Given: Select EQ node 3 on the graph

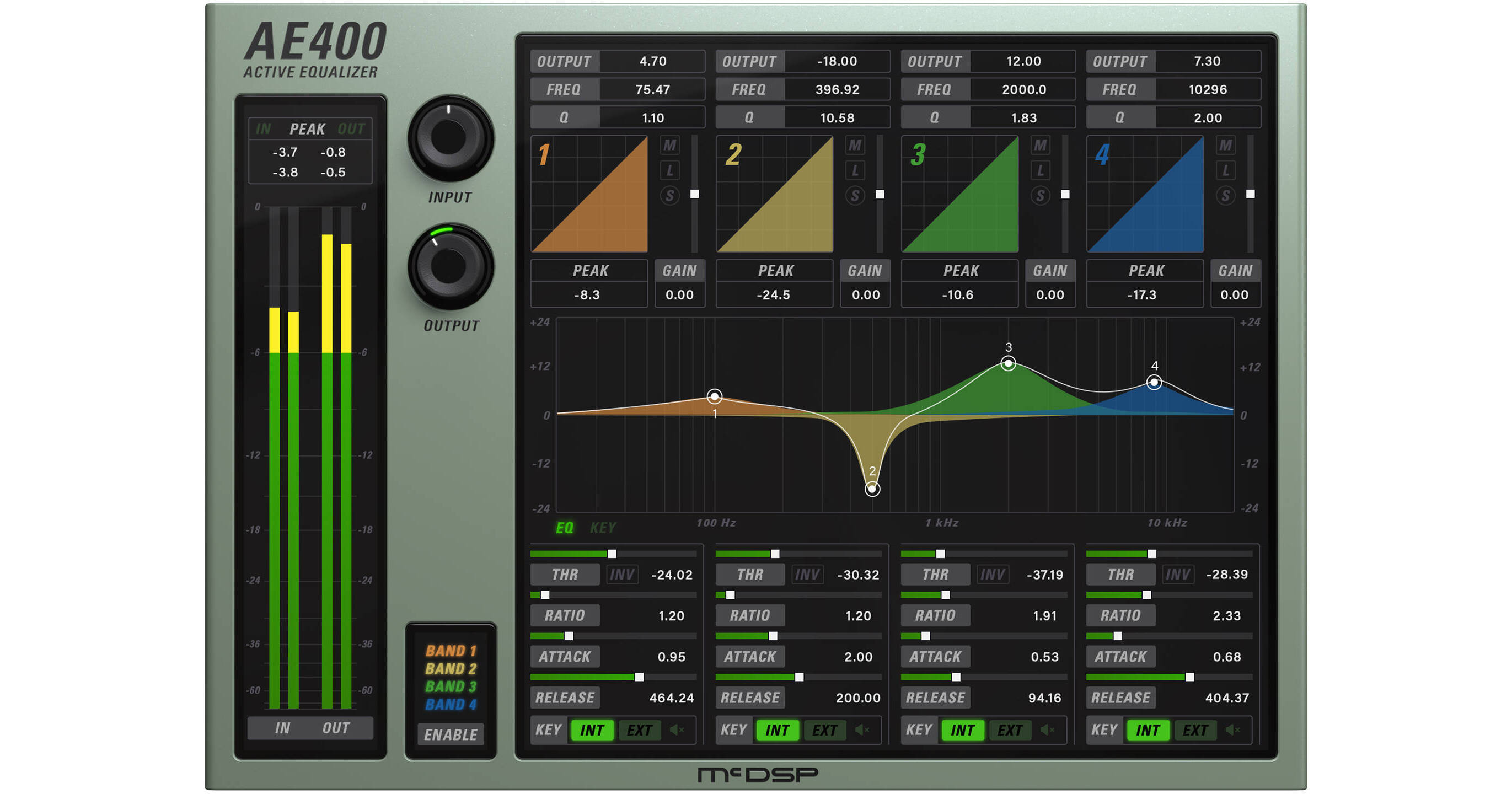Looking at the screenshot, I should 1009,364.
